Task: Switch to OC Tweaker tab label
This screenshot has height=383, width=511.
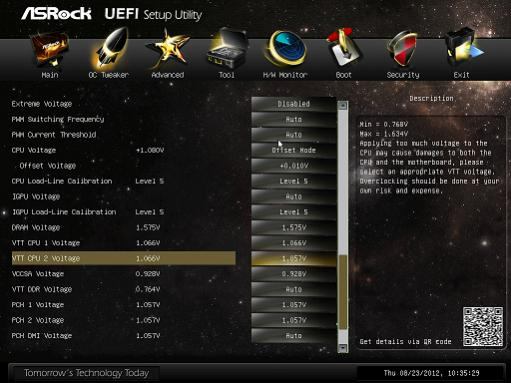Action: pyautogui.click(x=109, y=75)
